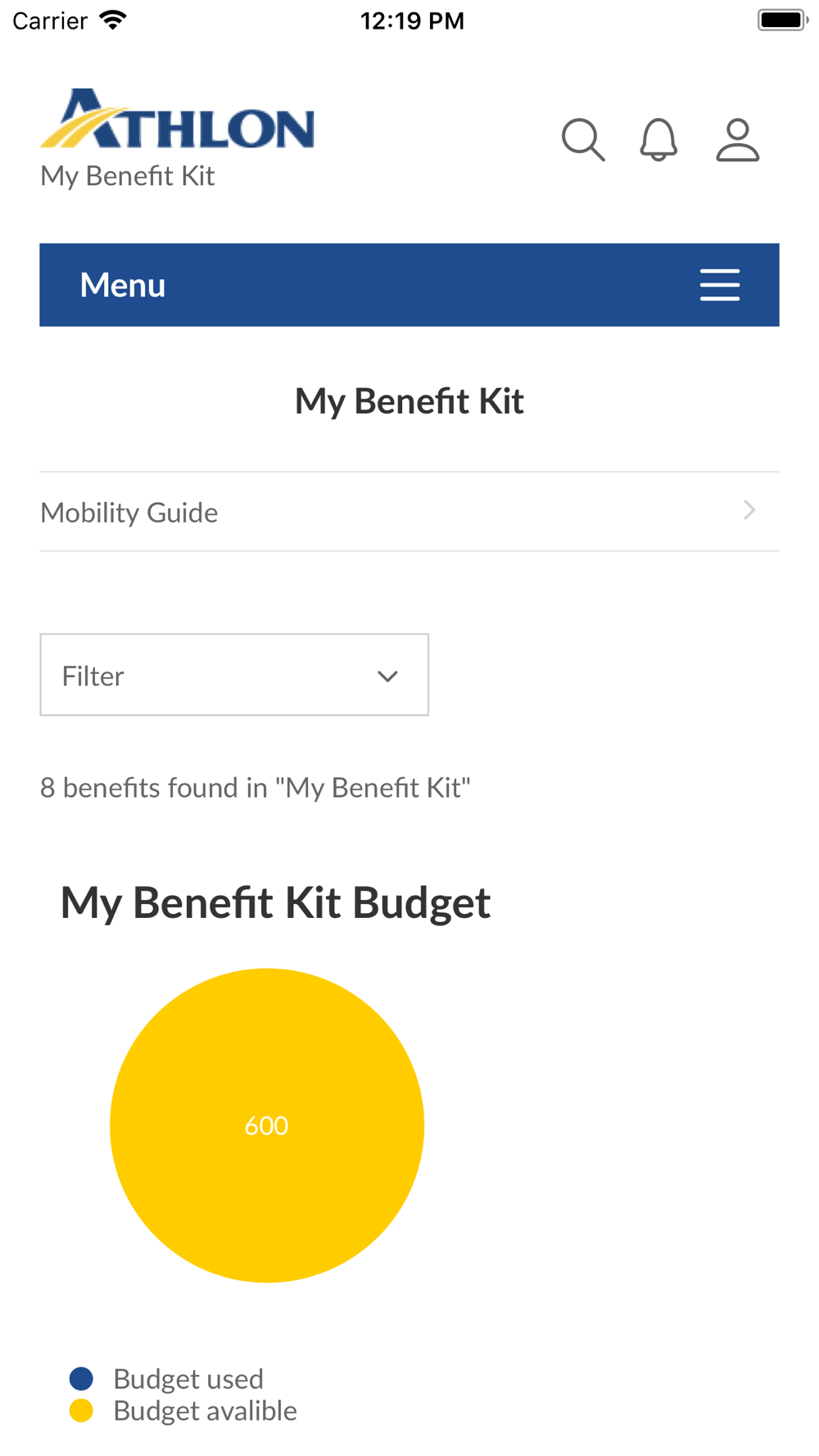Click the yellow pie chart showing 600

[267, 1125]
